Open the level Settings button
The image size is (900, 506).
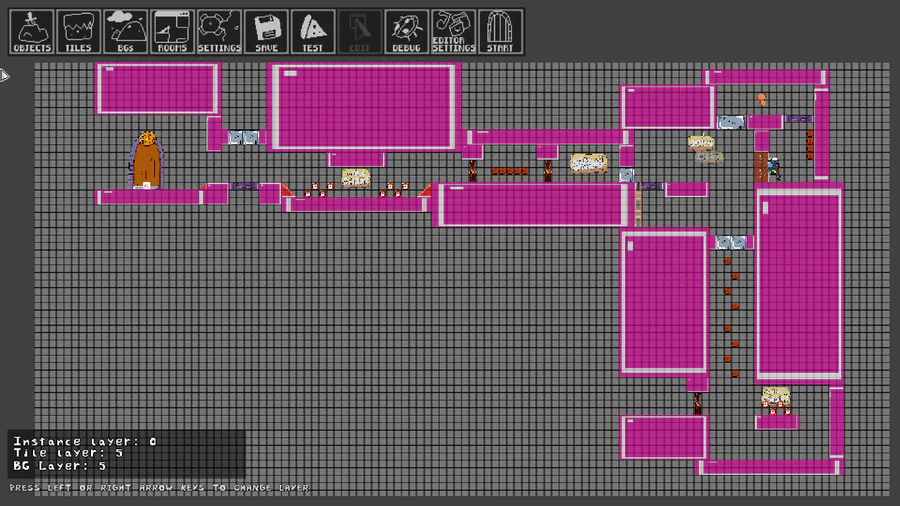(x=219, y=32)
